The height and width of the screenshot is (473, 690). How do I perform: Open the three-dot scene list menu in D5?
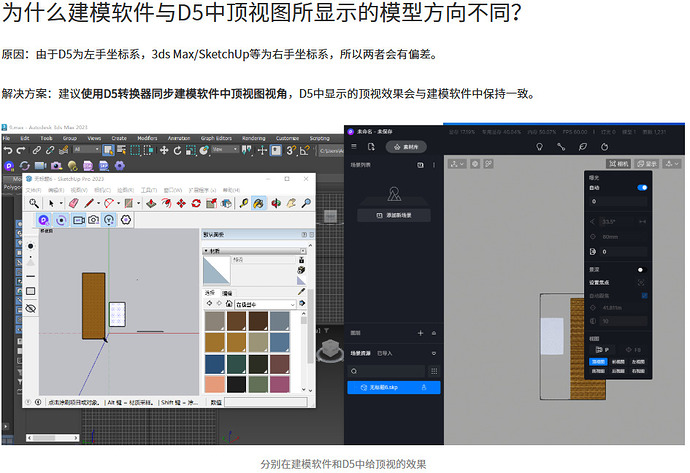point(434,165)
